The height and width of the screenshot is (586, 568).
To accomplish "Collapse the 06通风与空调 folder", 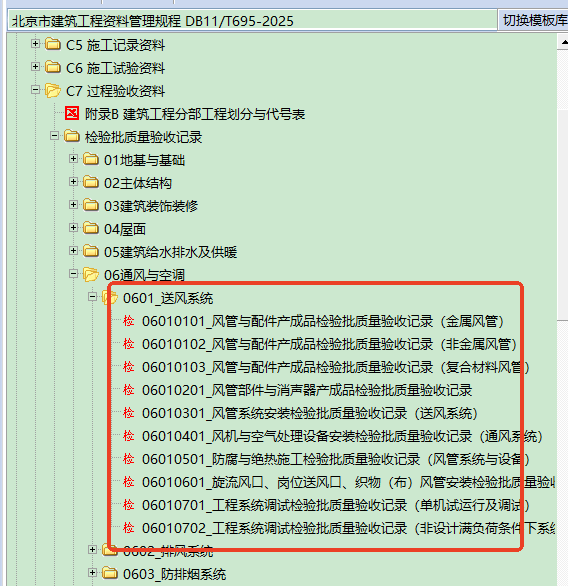I will click(74, 274).
